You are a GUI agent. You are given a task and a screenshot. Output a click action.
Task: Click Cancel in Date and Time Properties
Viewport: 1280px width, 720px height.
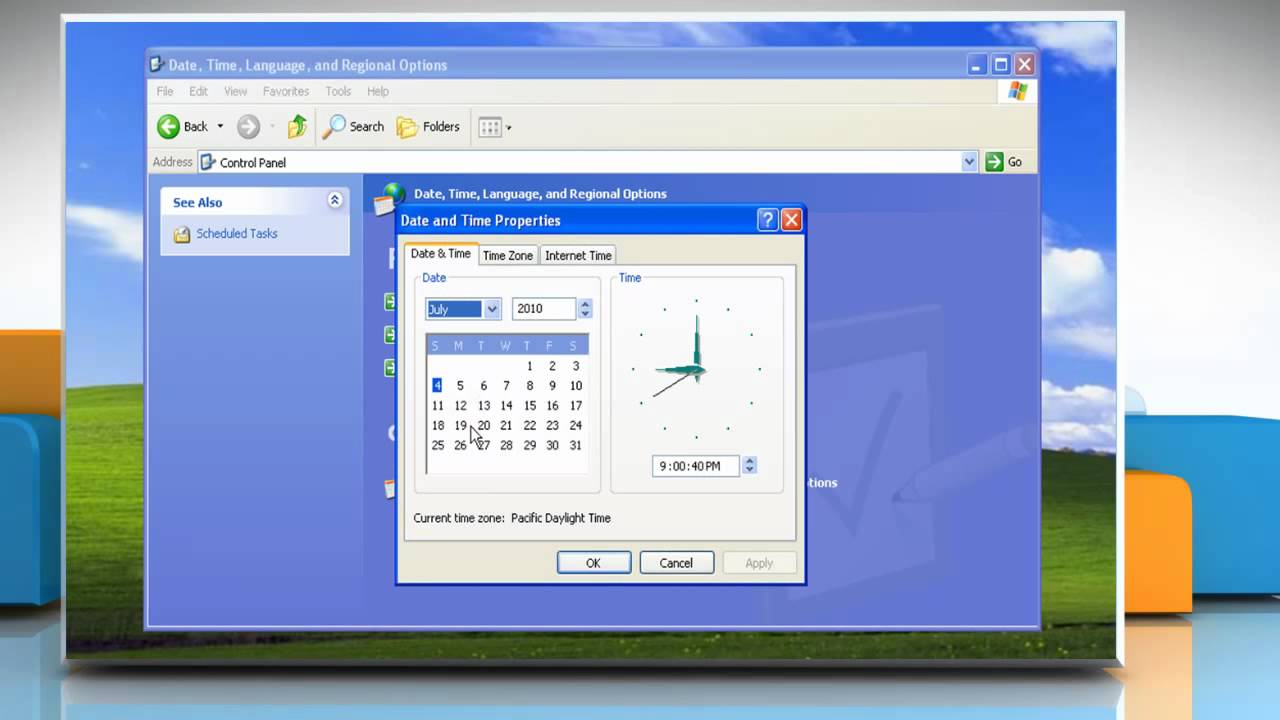(x=676, y=563)
